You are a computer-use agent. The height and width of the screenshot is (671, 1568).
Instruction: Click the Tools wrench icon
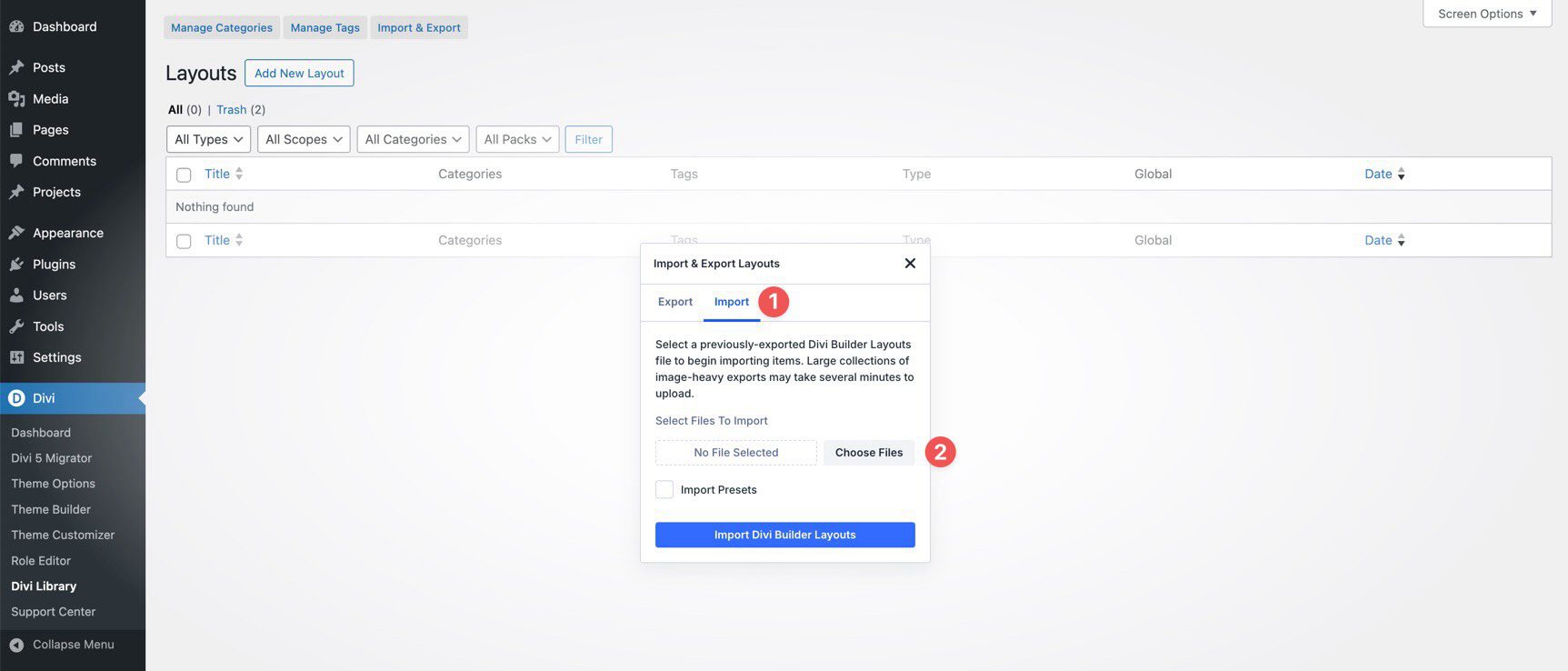(16, 326)
